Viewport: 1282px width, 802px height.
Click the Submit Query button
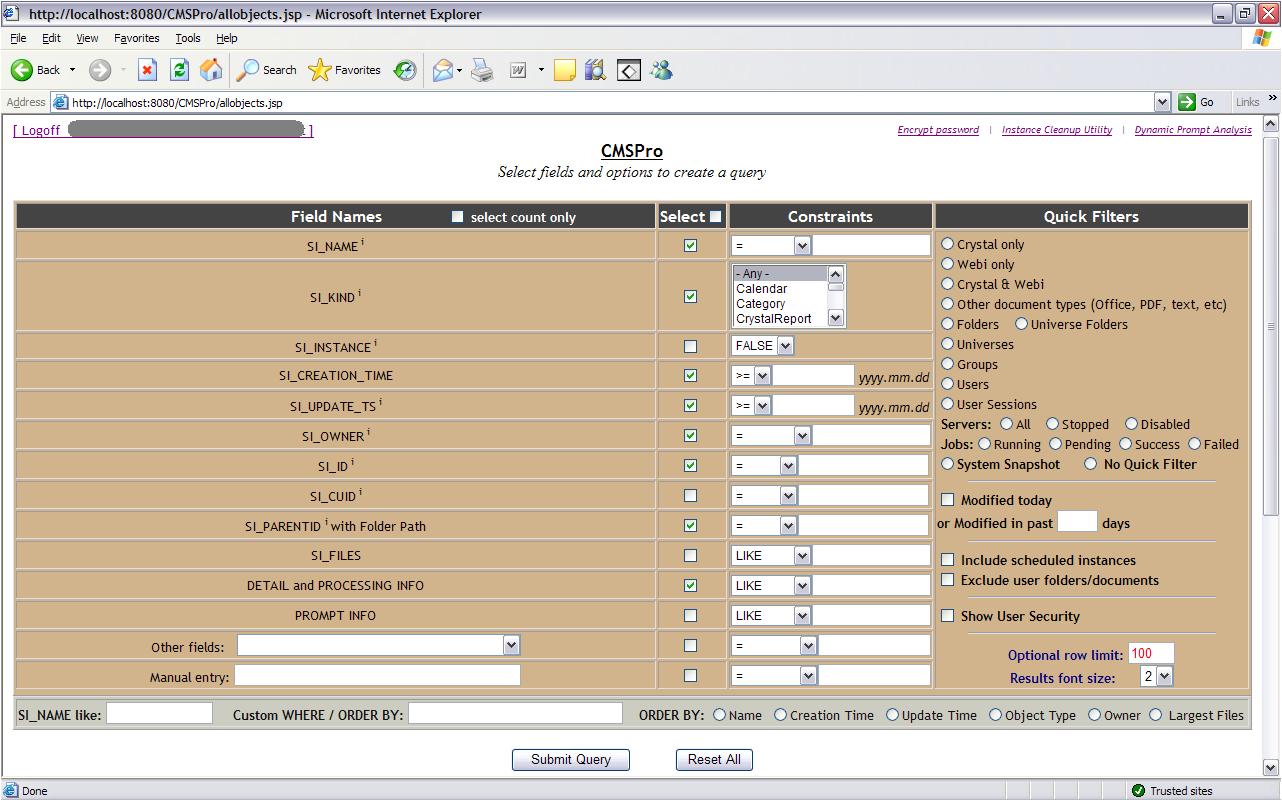pos(571,760)
